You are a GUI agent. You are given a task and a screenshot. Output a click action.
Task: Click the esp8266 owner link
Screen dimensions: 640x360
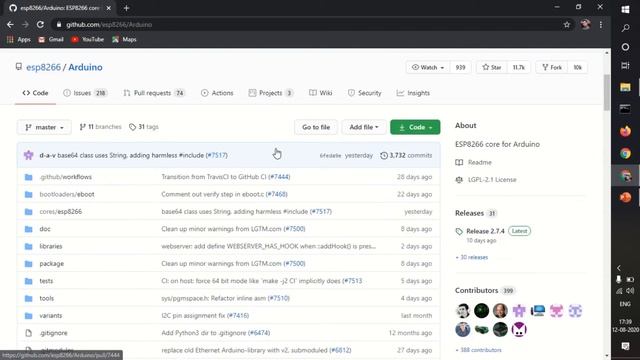(43, 67)
